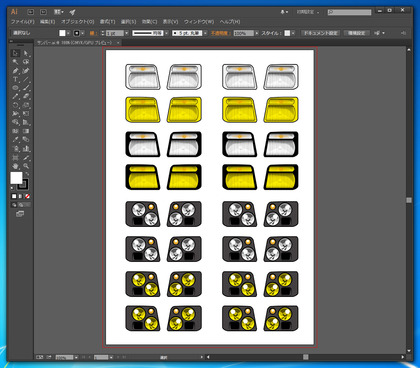
Task: Click the ドキュメント設定 button
Action: 320,33
